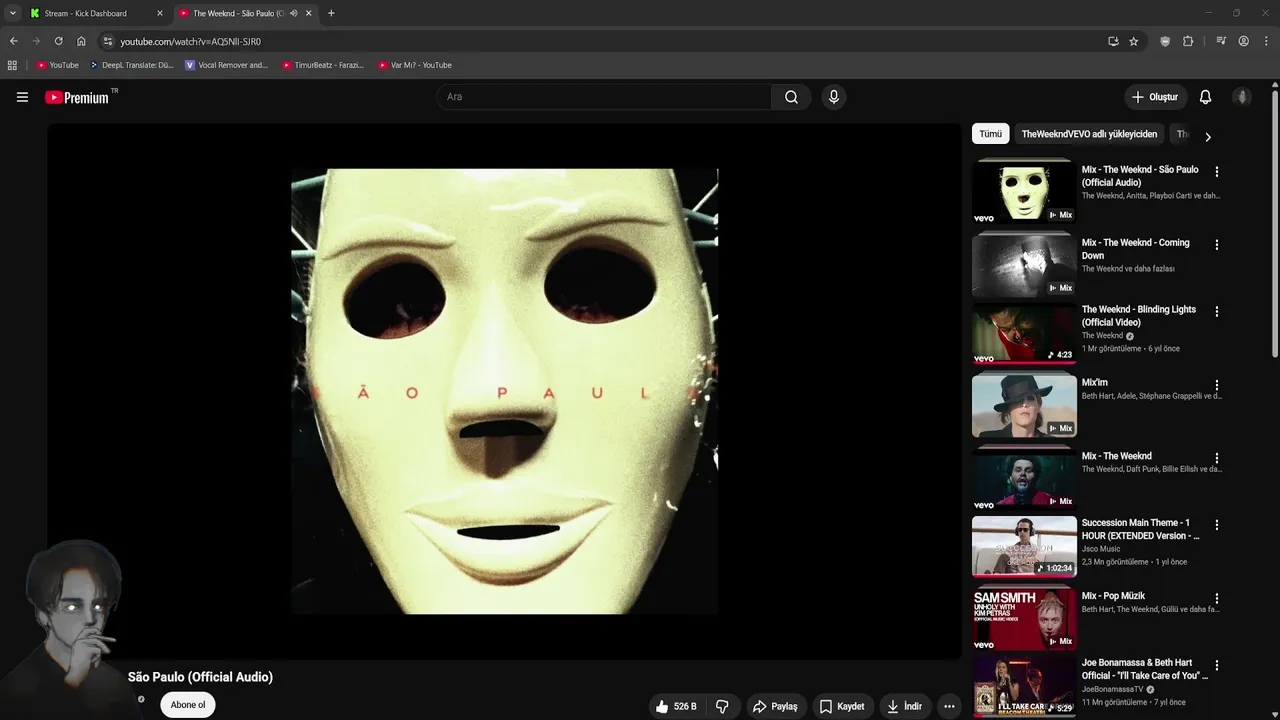Click the browser address bar URL
1280x720 pixels.
(190, 41)
